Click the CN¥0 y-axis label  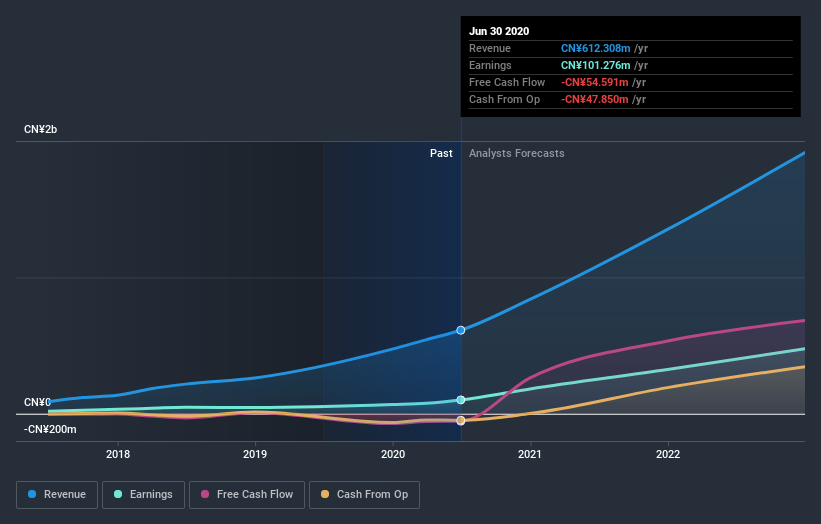point(37,402)
